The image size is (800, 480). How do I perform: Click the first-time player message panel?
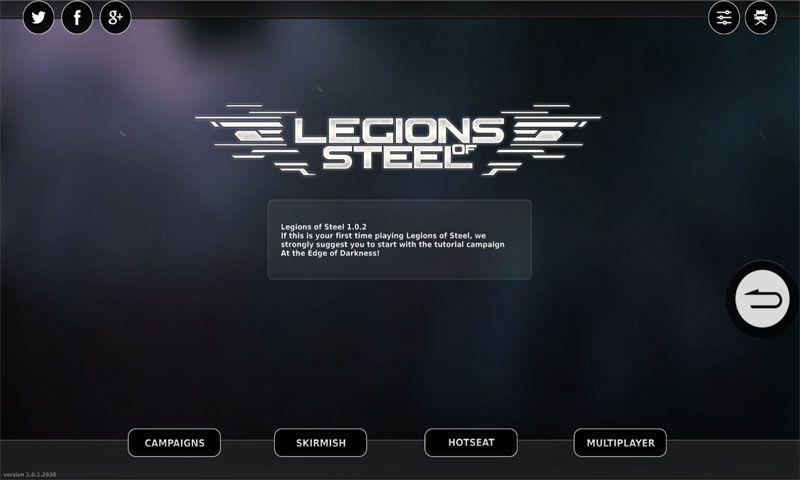click(x=399, y=240)
